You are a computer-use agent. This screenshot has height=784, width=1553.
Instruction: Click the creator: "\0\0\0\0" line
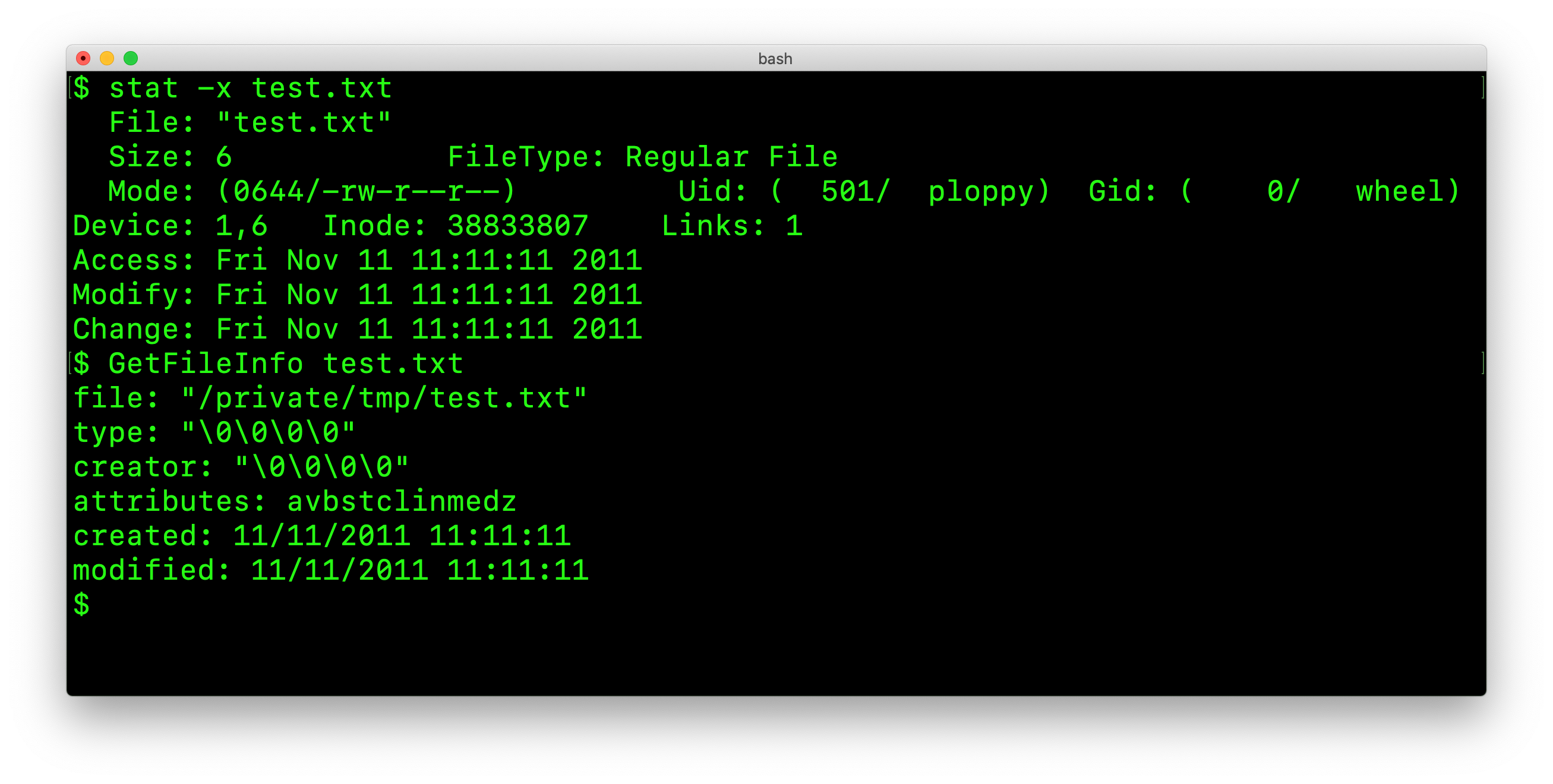(241, 467)
